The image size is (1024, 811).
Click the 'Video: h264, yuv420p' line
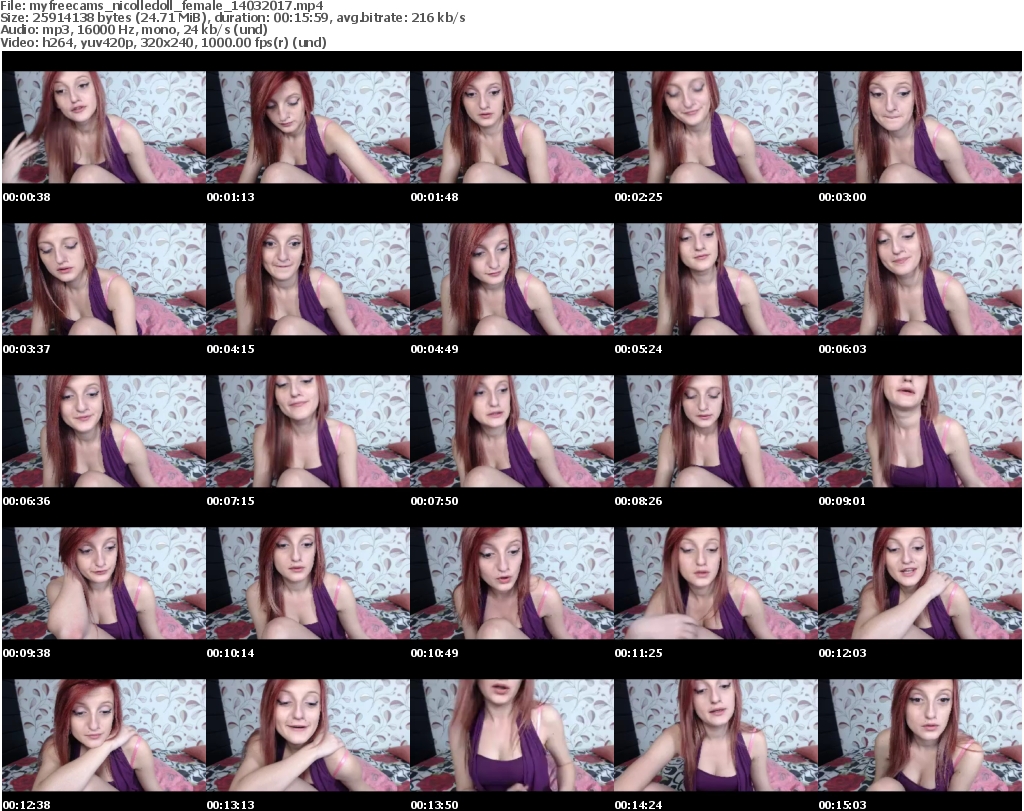[x=163, y=42]
